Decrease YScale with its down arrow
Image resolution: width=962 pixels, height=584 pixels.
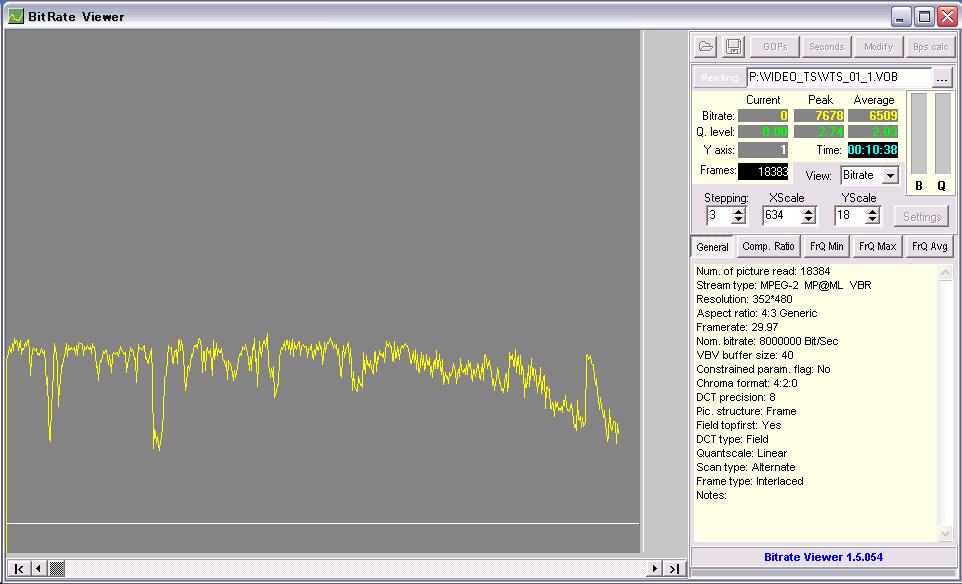tap(873, 220)
